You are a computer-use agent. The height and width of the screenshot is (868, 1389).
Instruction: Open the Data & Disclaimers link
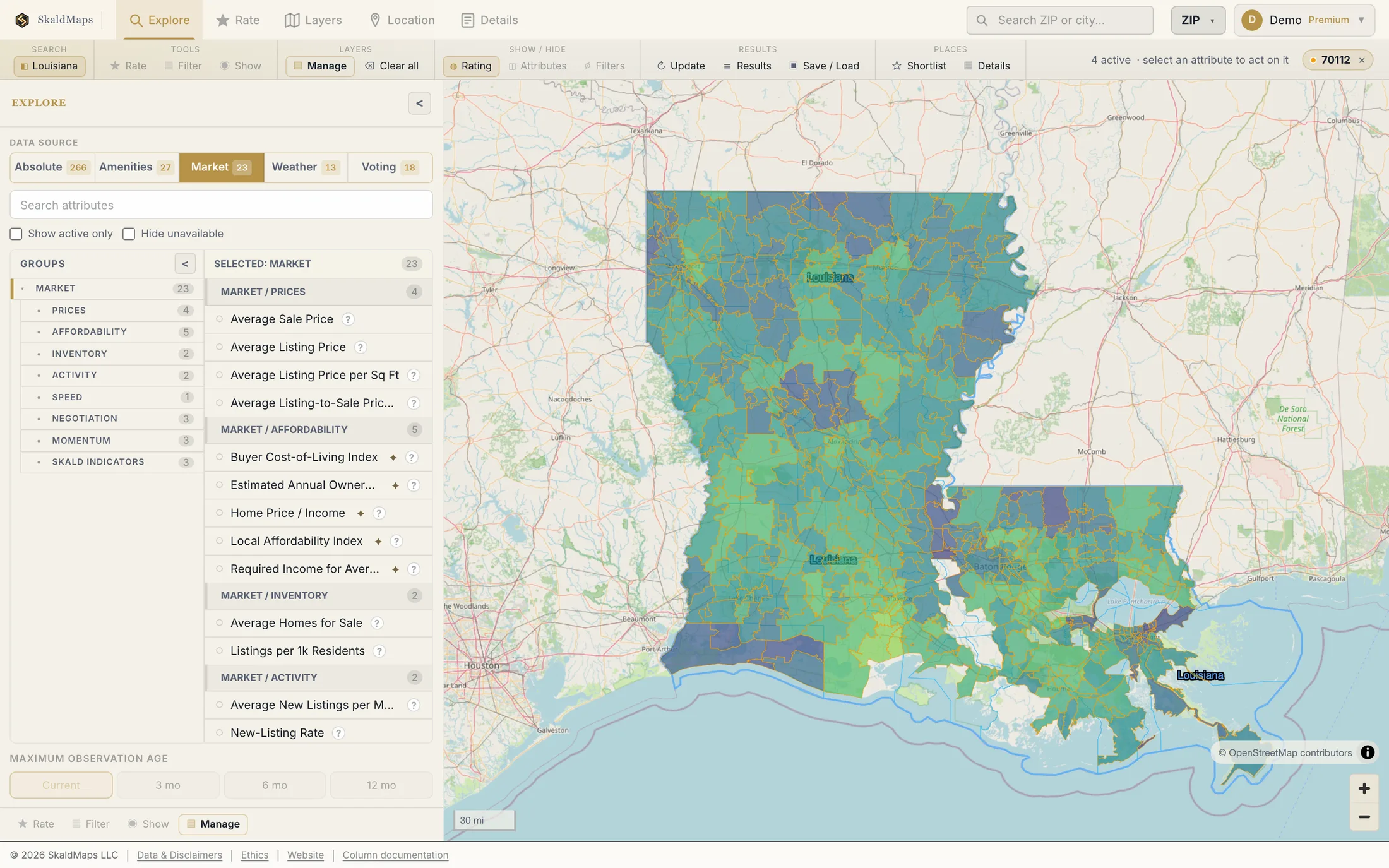click(179, 855)
